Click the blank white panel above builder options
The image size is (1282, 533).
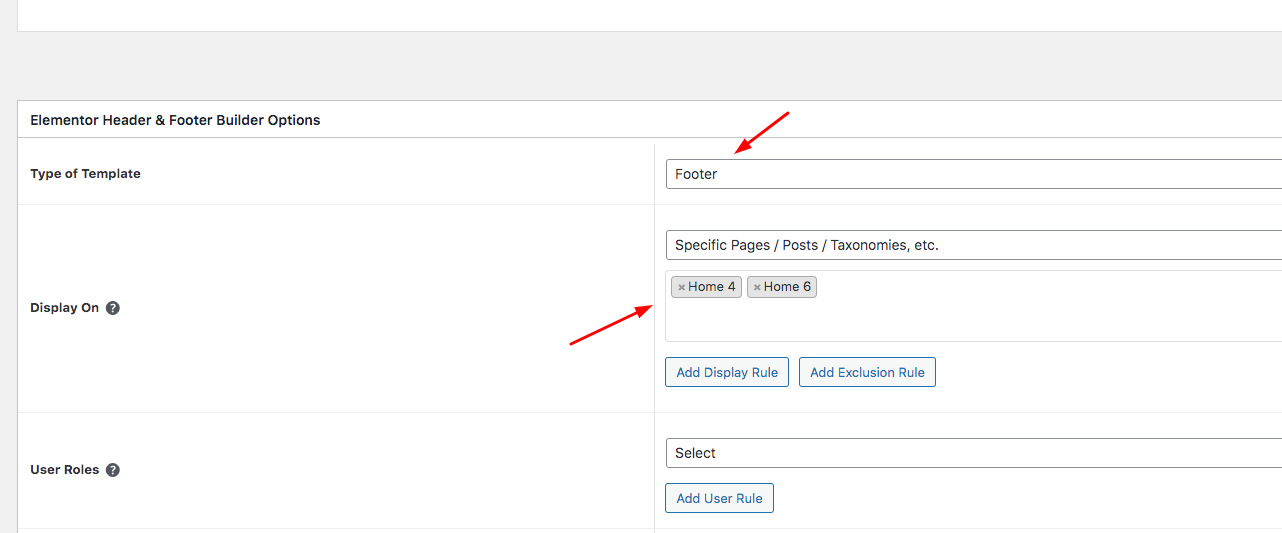tap(650, 14)
